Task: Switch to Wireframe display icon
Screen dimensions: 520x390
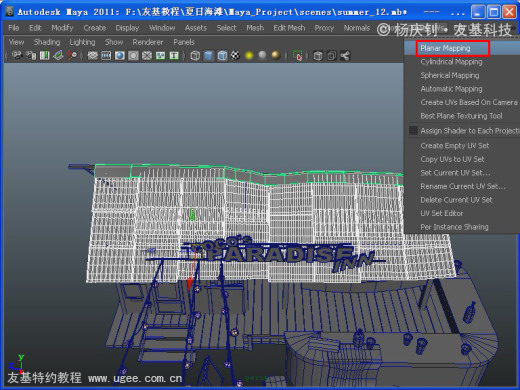Action: (195, 55)
